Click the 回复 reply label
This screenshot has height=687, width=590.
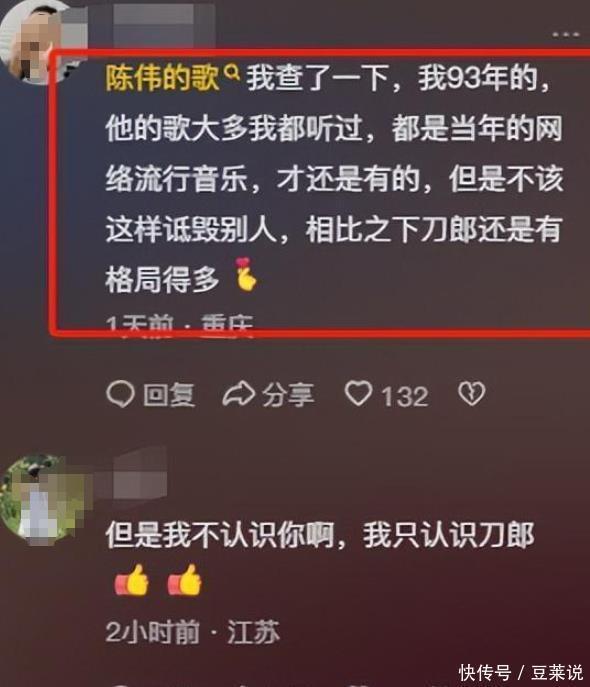[169, 395]
